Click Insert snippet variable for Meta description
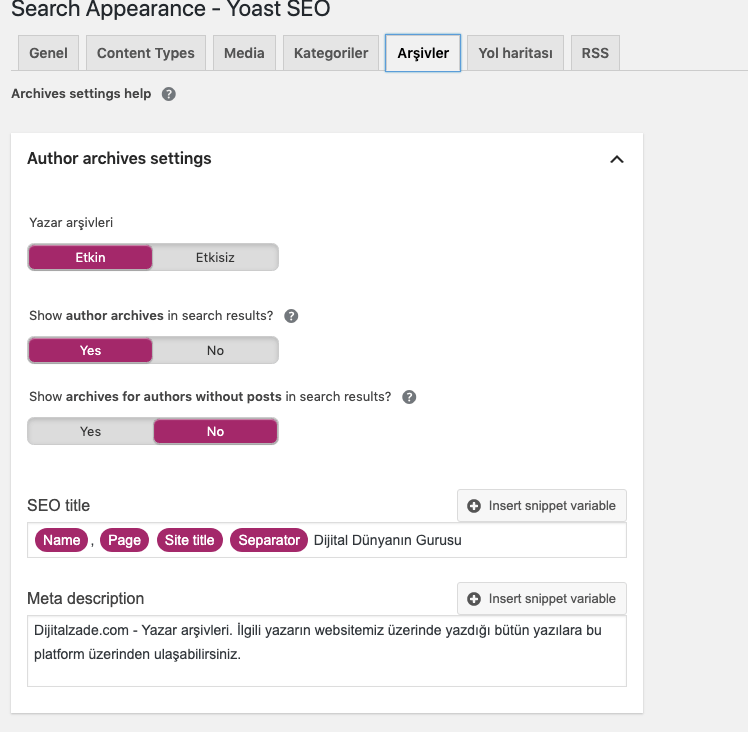This screenshot has width=748, height=732. 541,598
